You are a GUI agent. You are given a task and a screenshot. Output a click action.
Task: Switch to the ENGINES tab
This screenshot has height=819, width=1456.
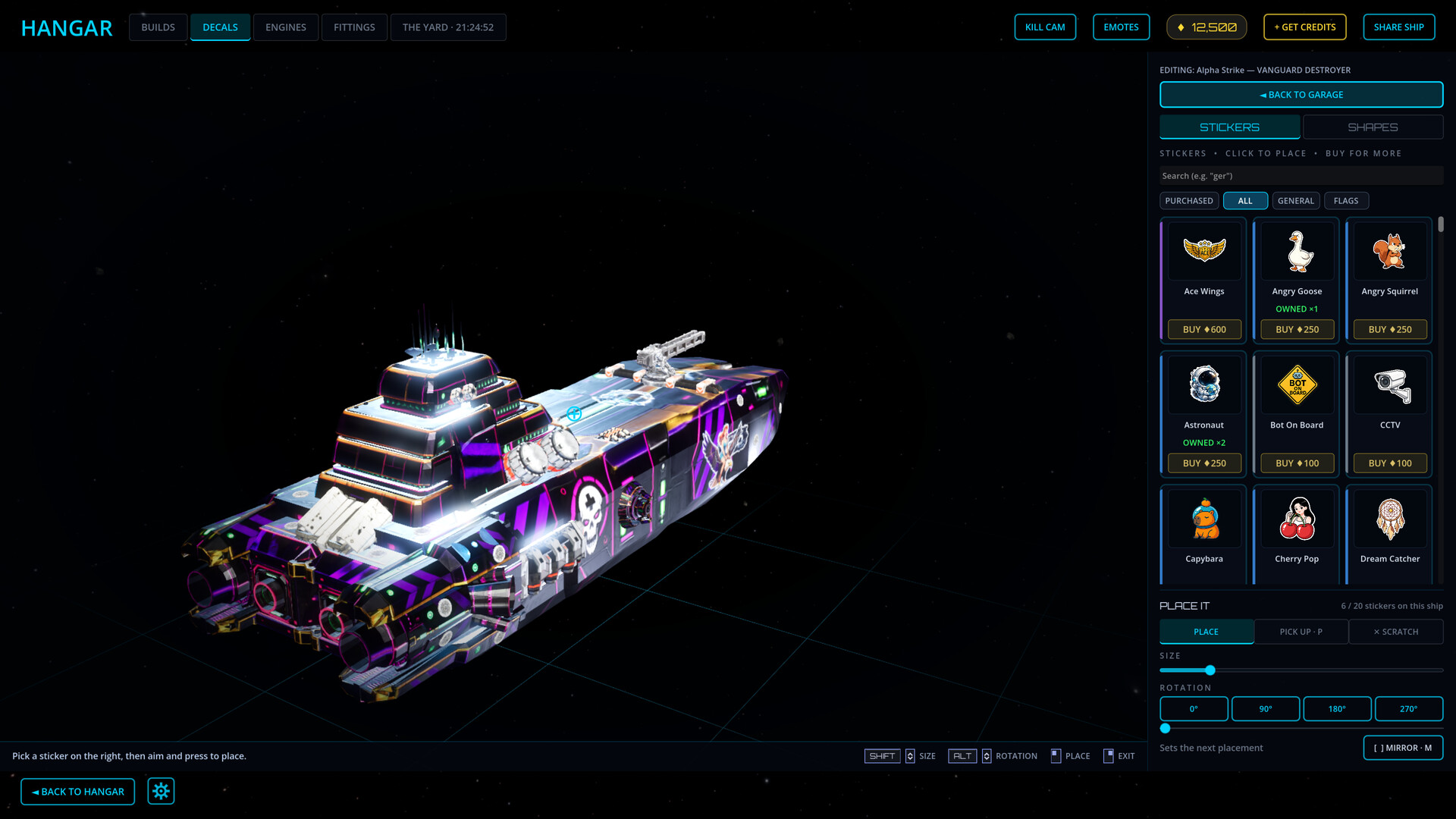pyautogui.click(x=286, y=27)
